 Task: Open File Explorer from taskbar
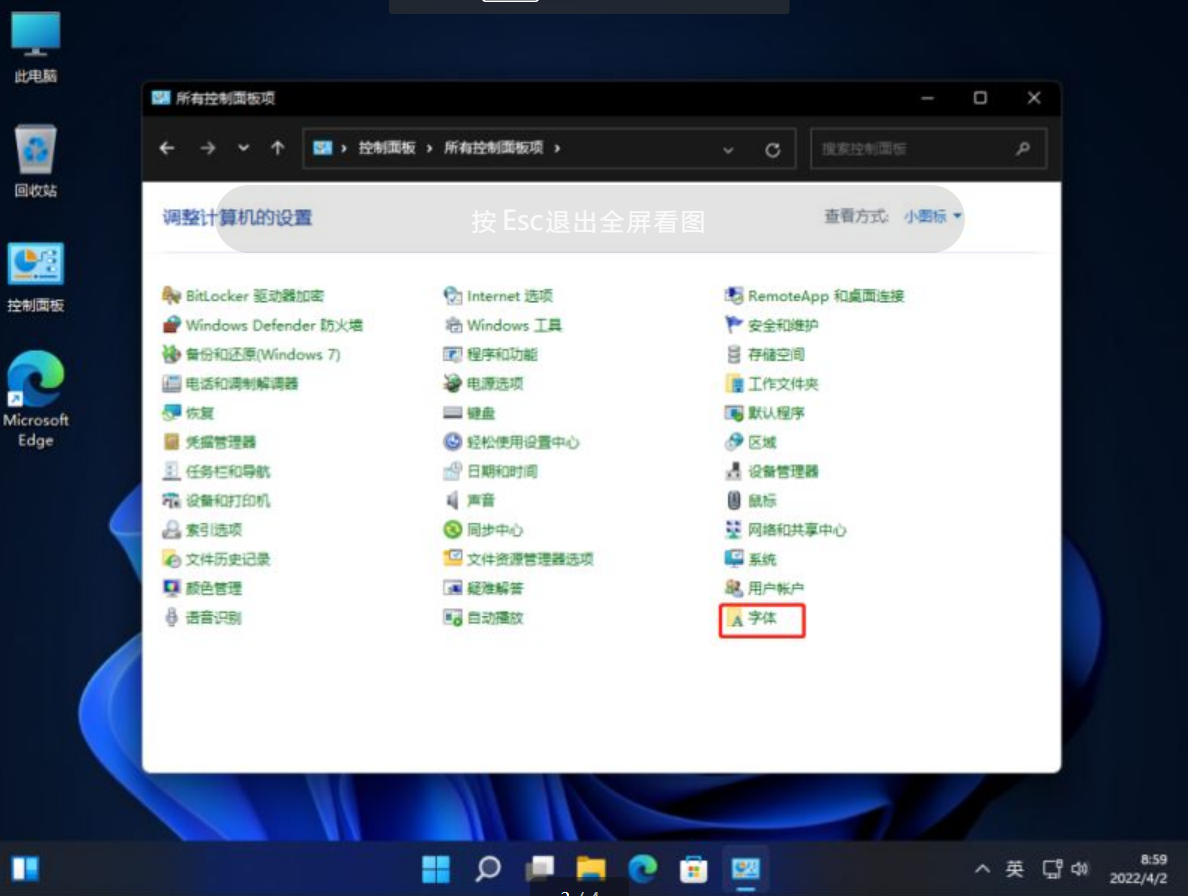[x=590, y=869]
